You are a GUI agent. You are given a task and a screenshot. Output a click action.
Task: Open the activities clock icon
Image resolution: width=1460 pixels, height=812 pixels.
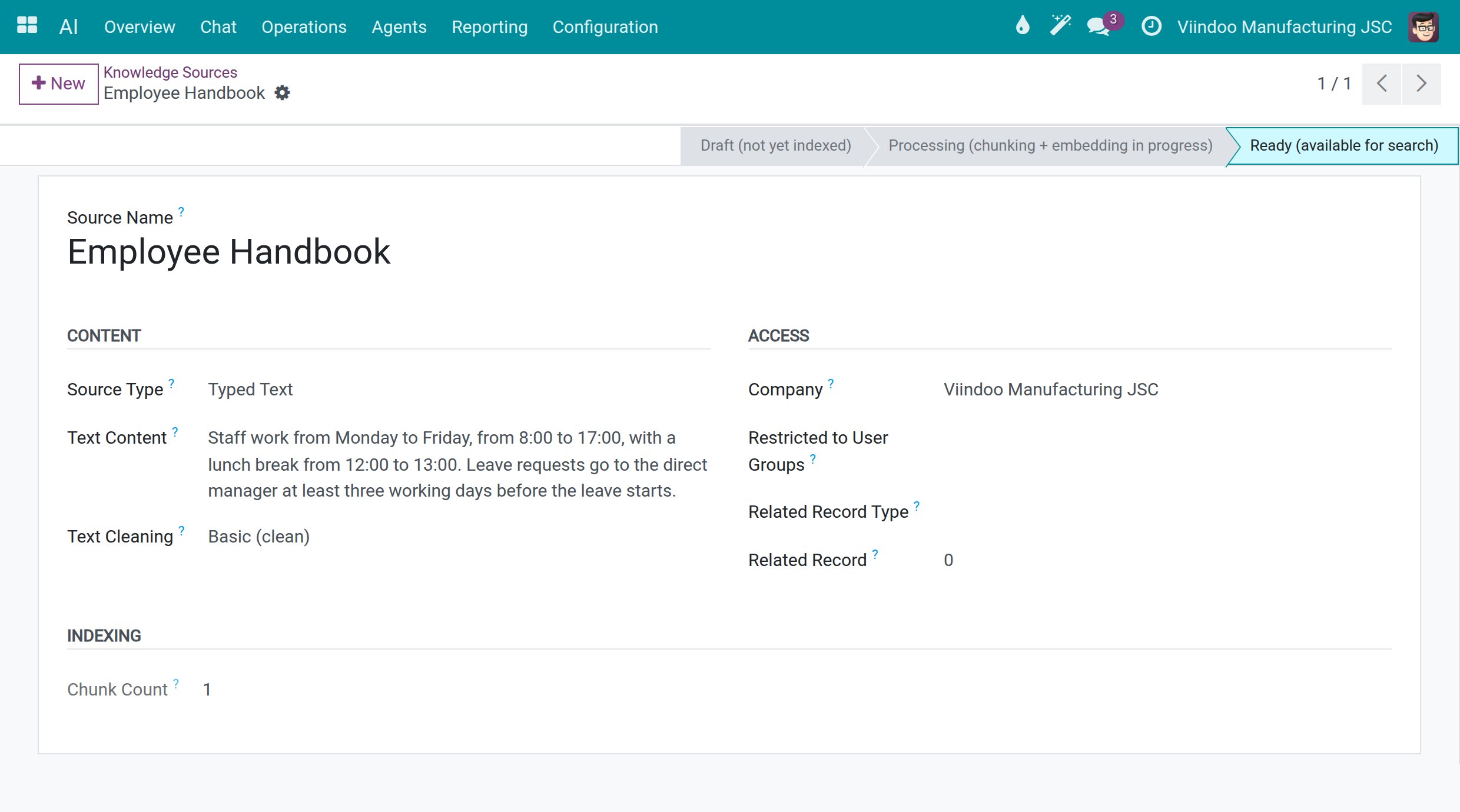click(1152, 26)
